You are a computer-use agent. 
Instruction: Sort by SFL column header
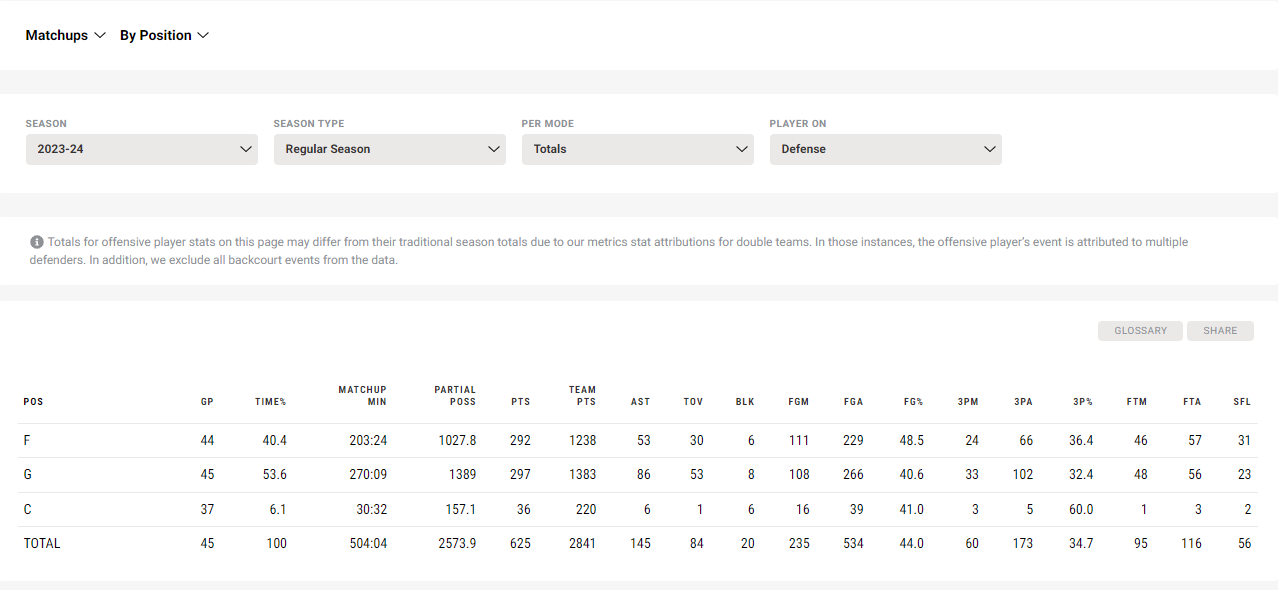[x=1242, y=402]
